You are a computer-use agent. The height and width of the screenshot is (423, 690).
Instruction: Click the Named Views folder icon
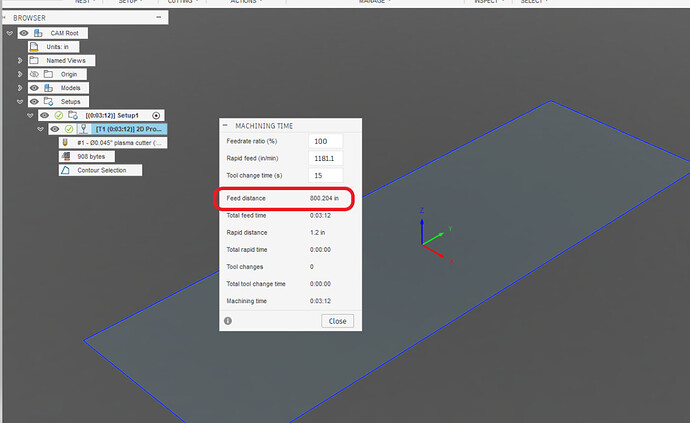coord(34,61)
